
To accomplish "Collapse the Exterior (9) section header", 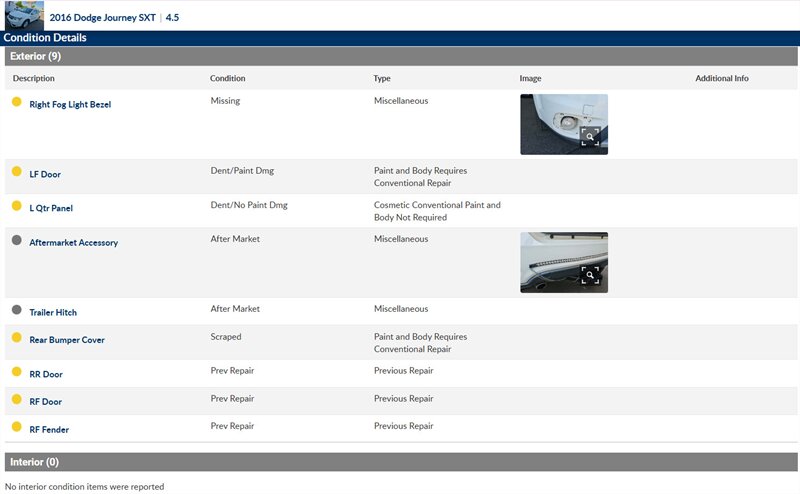I will coord(400,56).
